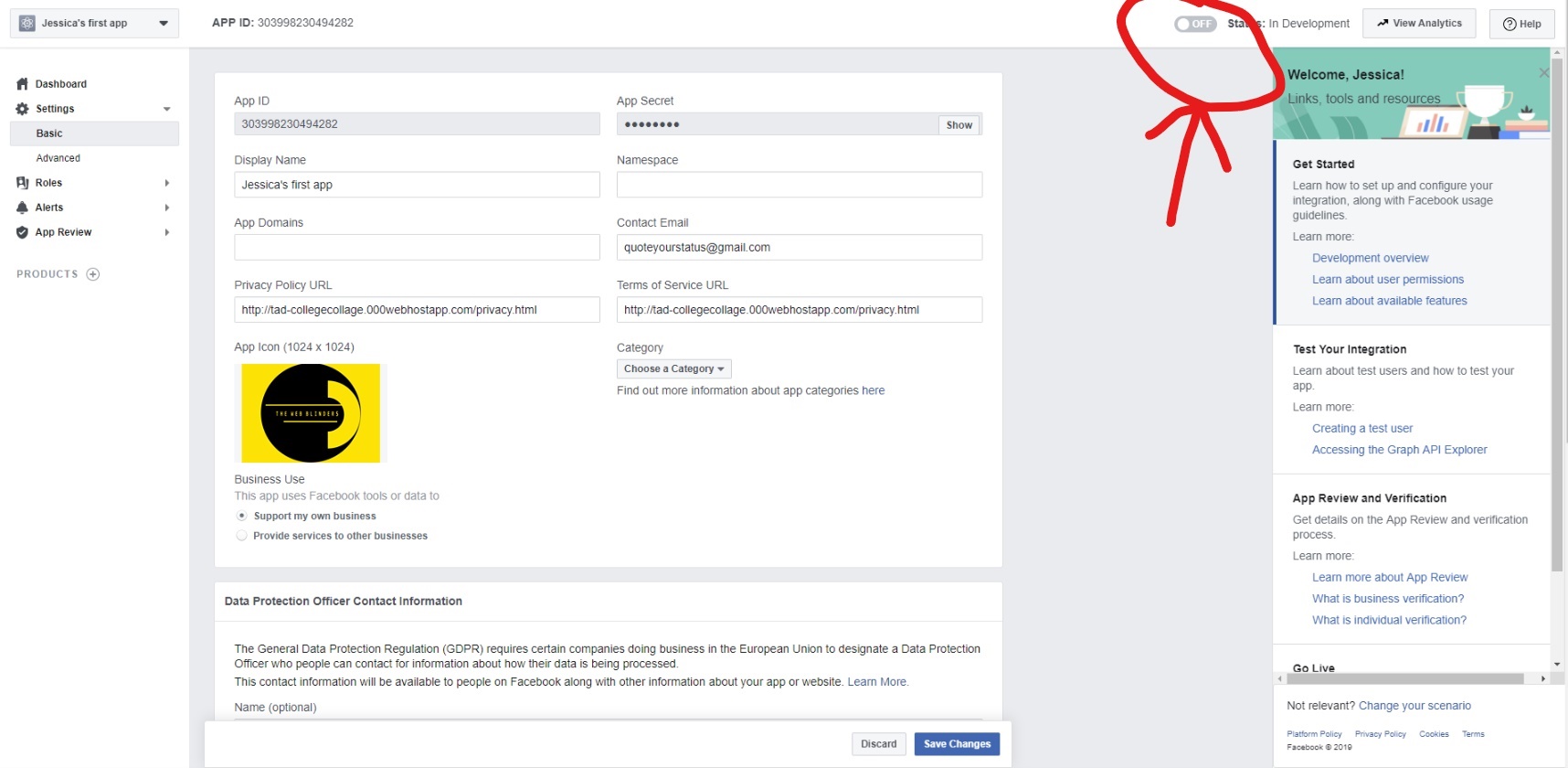This screenshot has height=768, width=1568.
Task: Open the app categories 'here' link
Action: (x=874, y=390)
